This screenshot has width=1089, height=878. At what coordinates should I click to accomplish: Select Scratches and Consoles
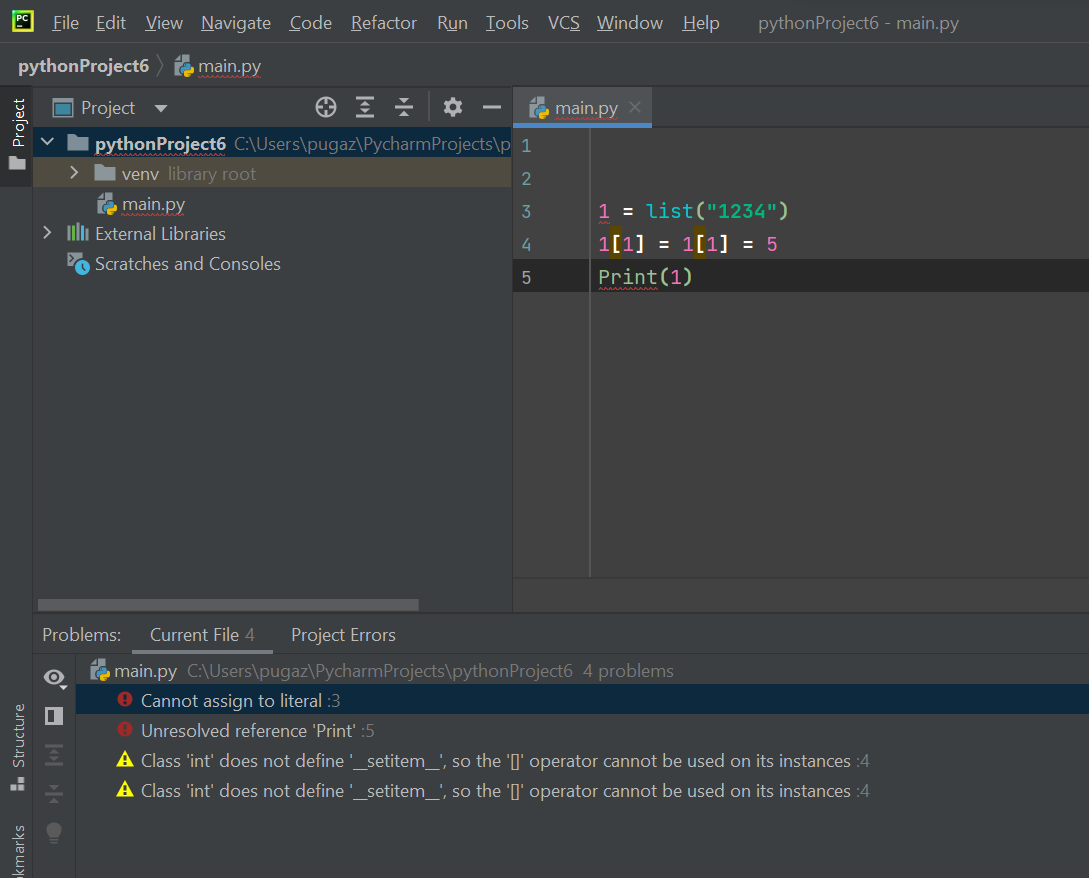point(188,264)
